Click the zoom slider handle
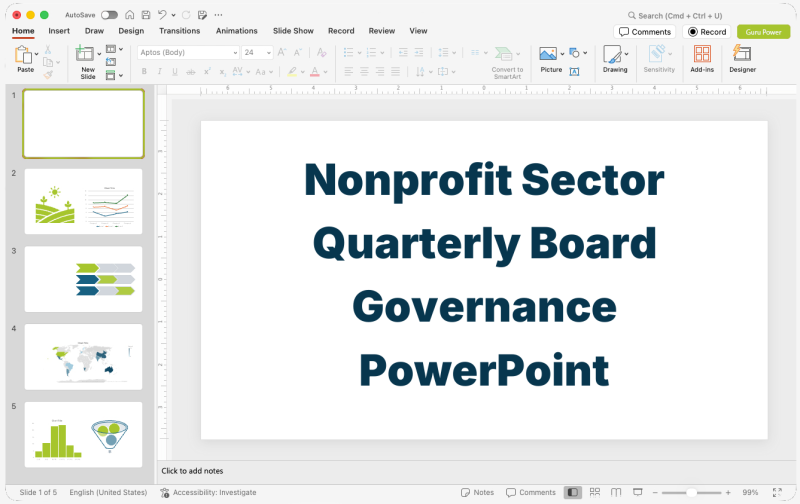Image resolution: width=800 pixels, height=504 pixels. tap(691, 492)
